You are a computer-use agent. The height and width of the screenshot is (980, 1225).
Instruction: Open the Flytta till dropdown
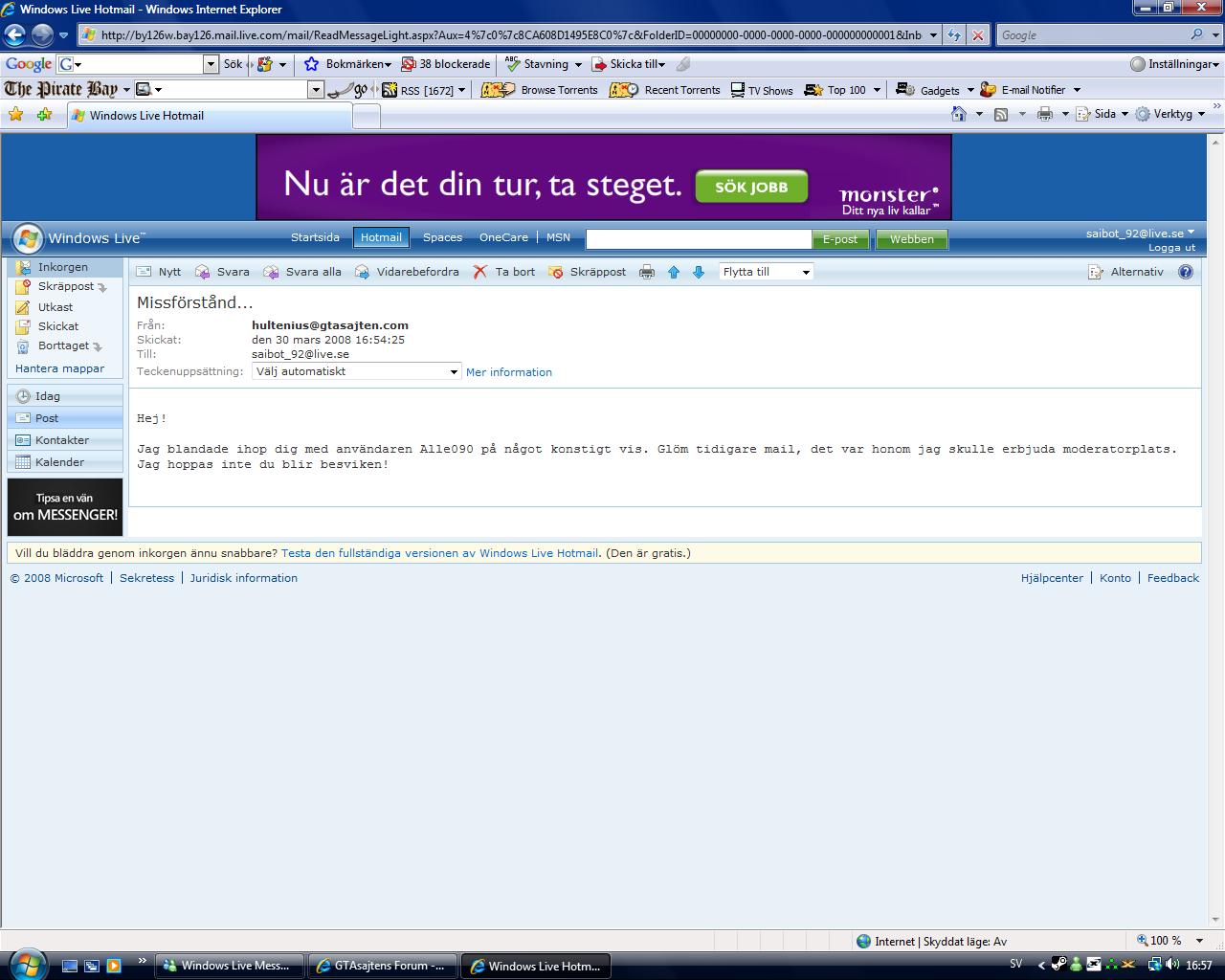click(766, 272)
